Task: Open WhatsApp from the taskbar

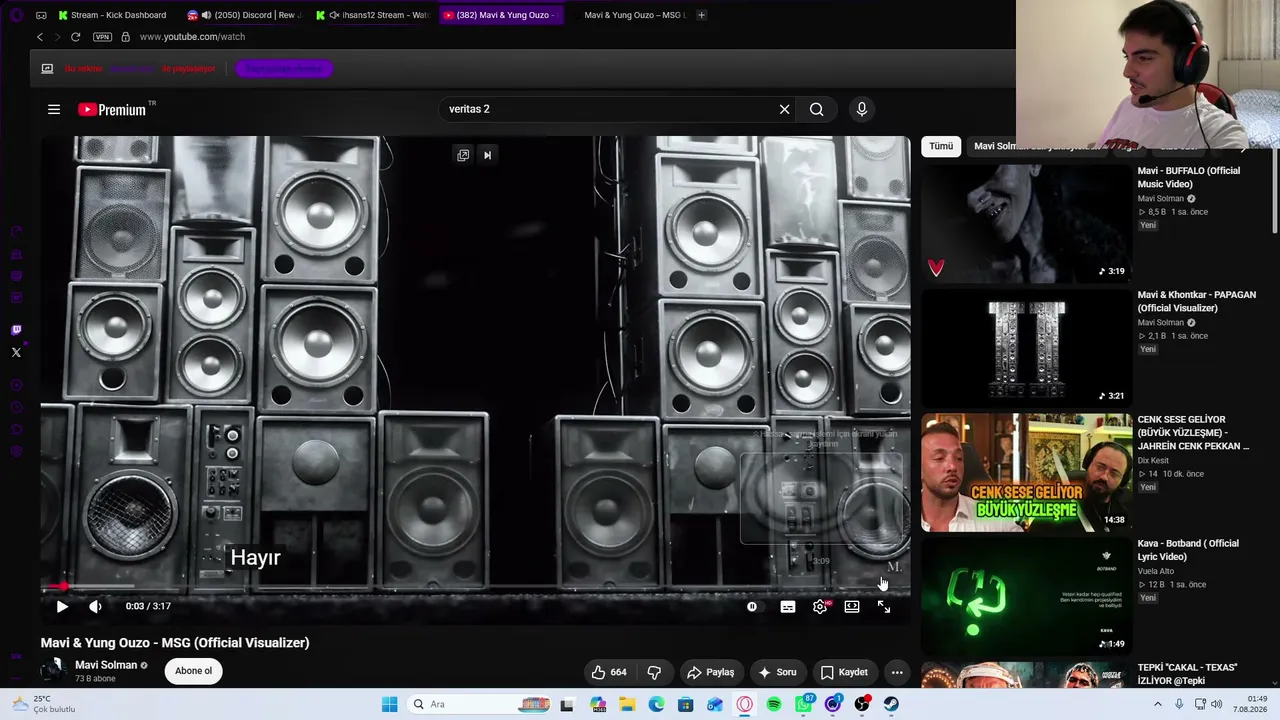Action: (804, 704)
